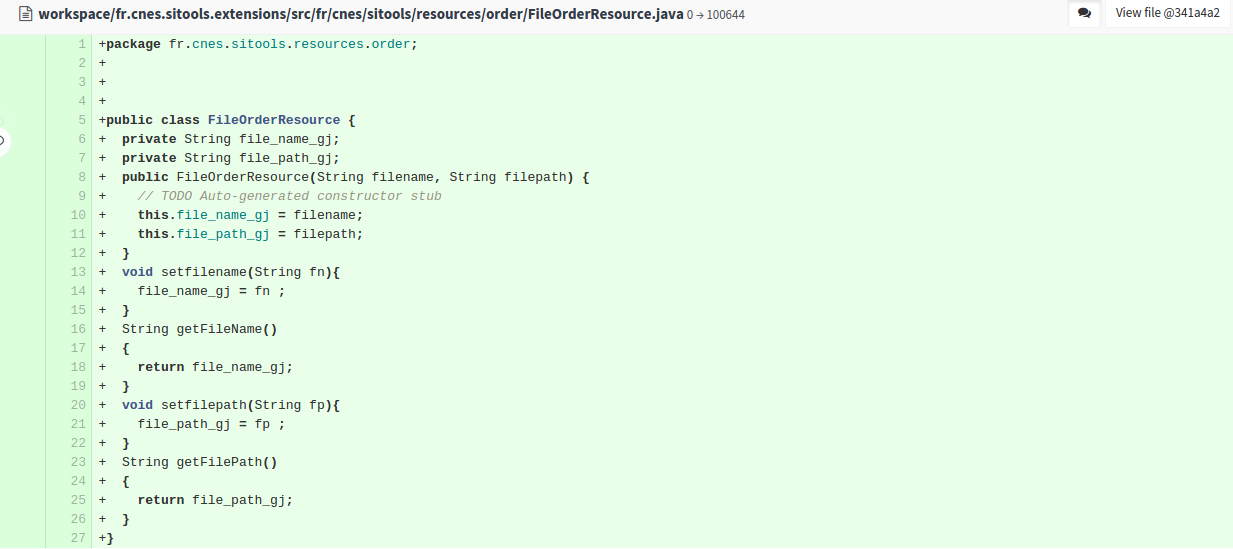The width and height of the screenshot is (1233, 549).
Task: Click line number 27 at the bottom
Action: point(79,539)
